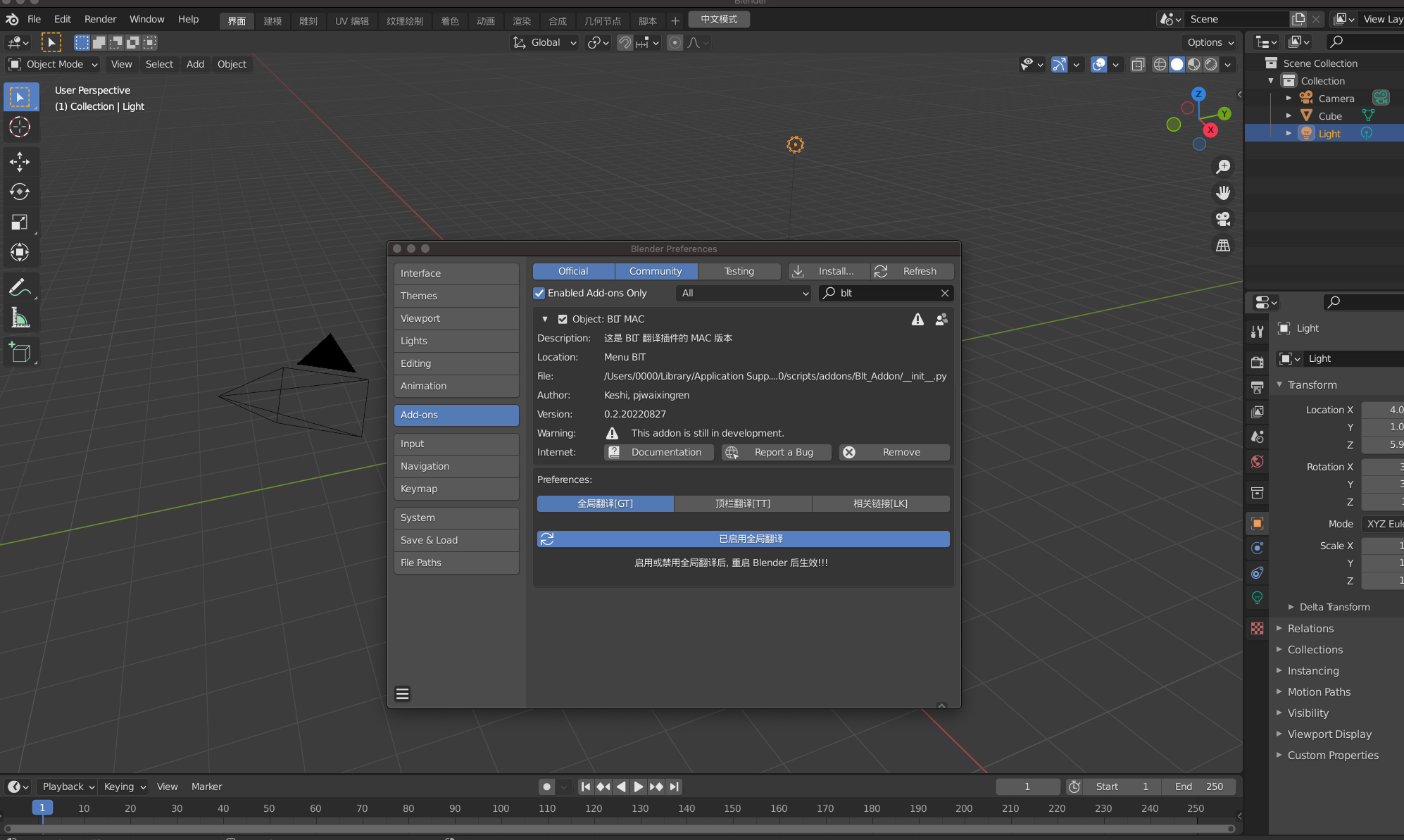
Task: Select the Annotate tool
Action: click(20, 287)
